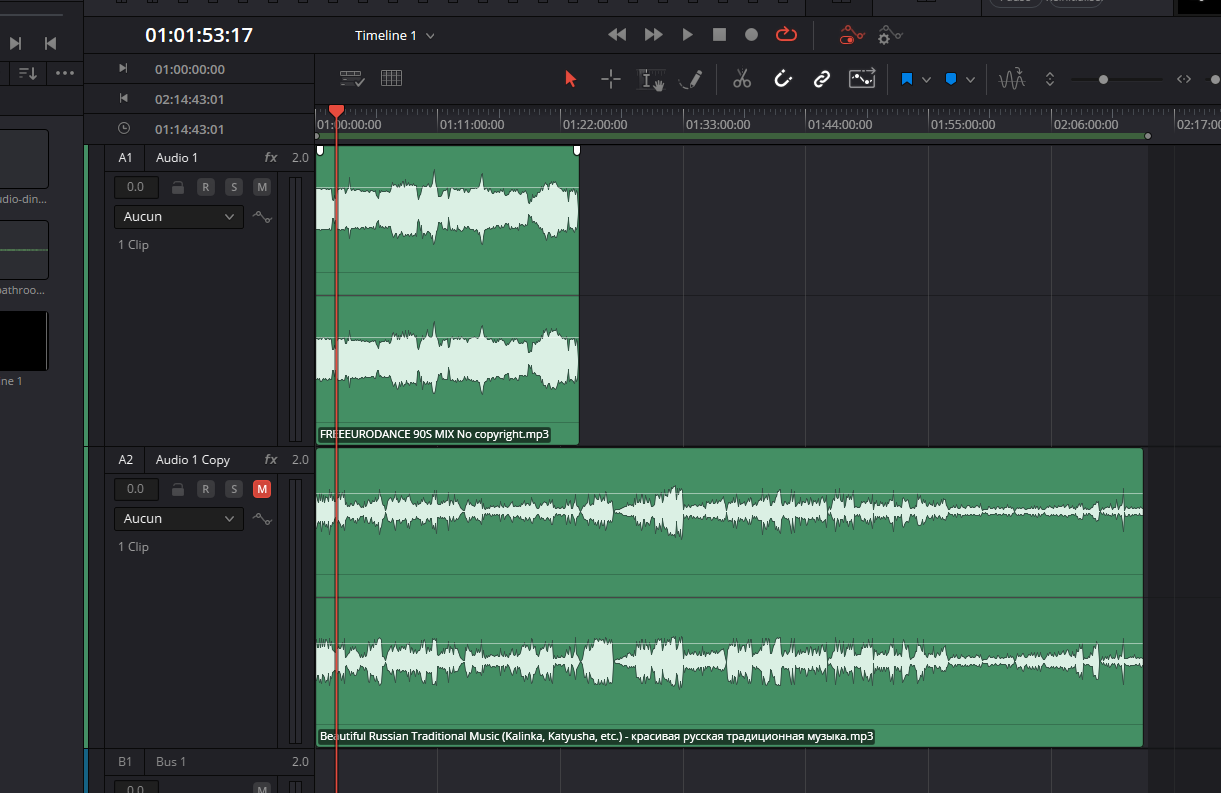Toggle loop playback button
The height and width of the screenshot is (793, 1221).
(786, 35)
